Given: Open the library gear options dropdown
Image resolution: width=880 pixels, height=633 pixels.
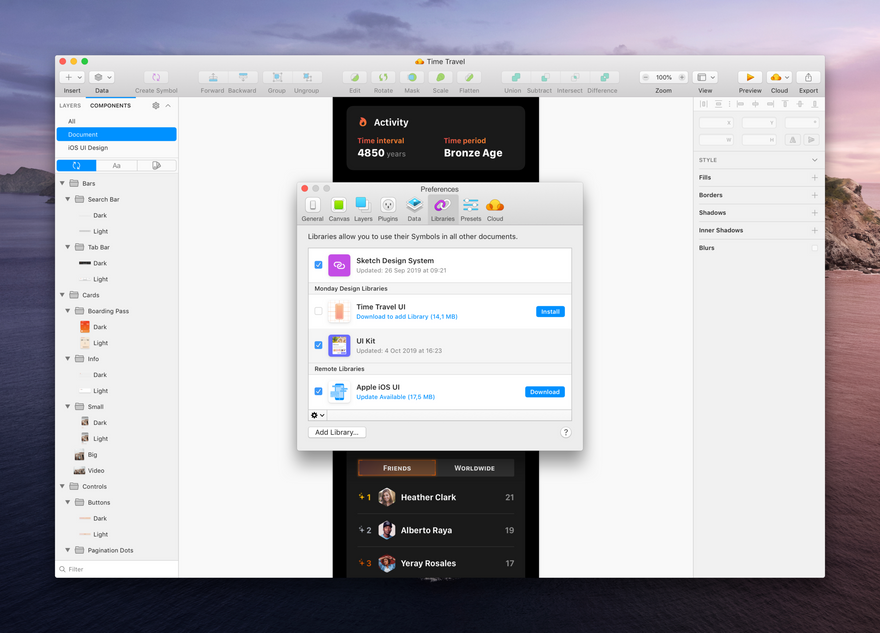Looking at the screenshot, I should click(318, 415).
